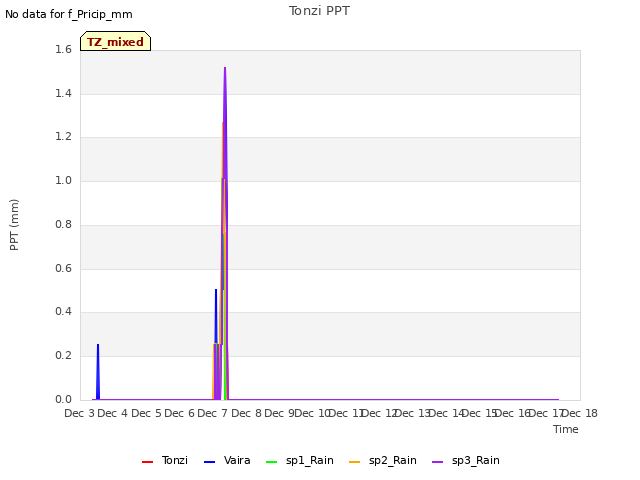Click the 0.4 y-axis tick label
The image size is (640, 480).
click(x=63, y=312)
